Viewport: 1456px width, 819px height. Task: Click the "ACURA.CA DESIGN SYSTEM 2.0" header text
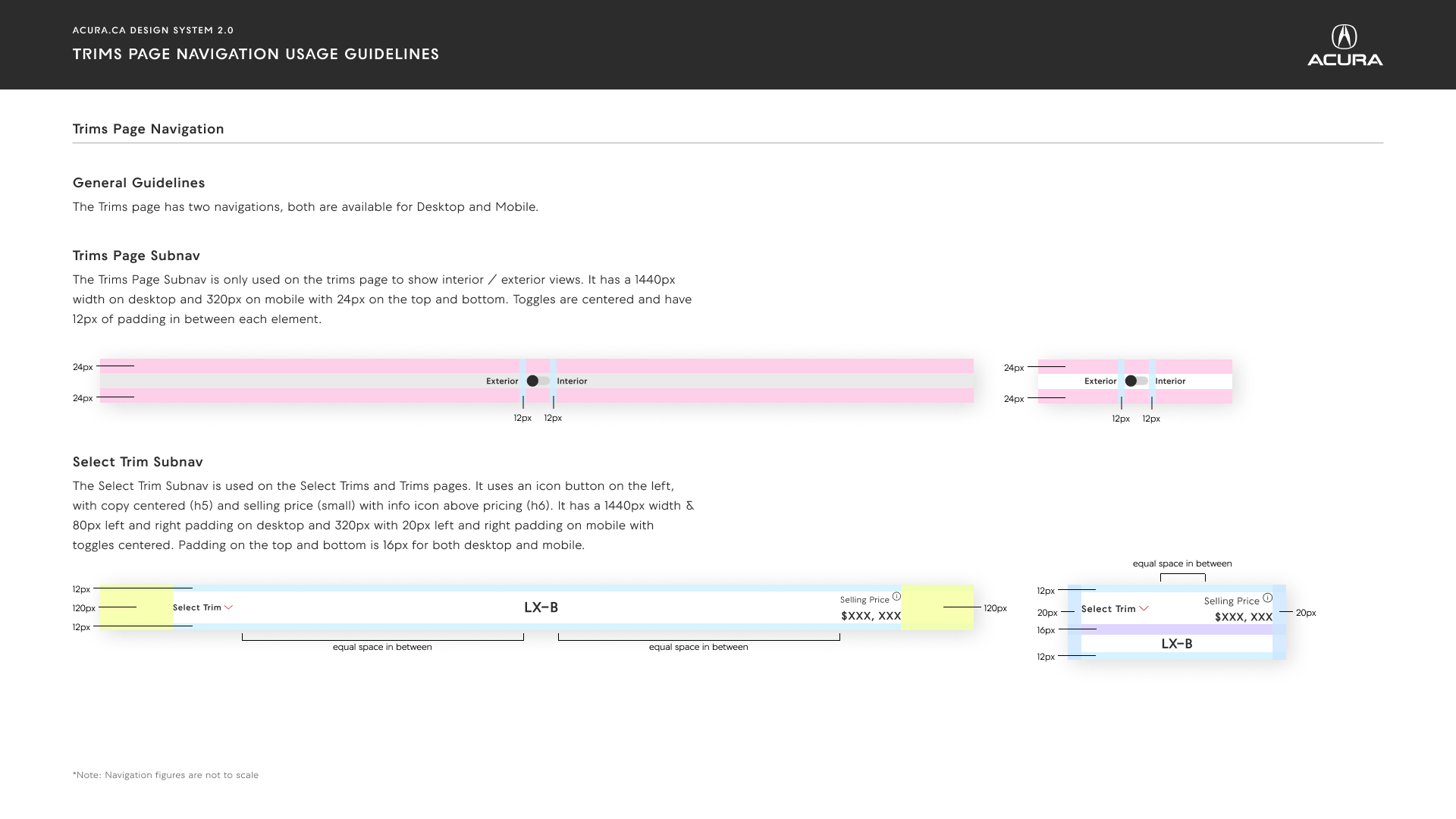click(x=153, y=30)
